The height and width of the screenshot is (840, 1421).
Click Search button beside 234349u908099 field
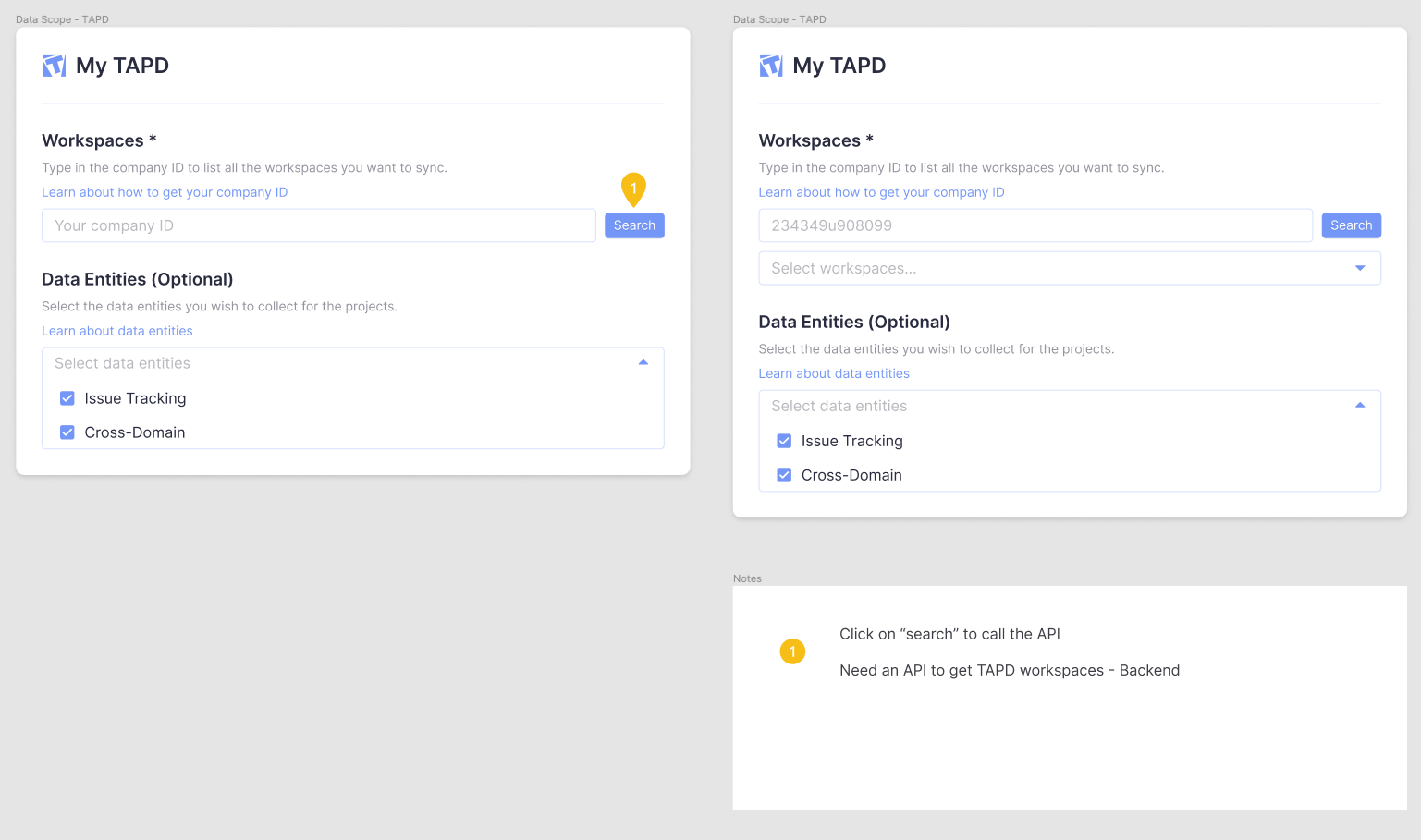(1351, 225)
